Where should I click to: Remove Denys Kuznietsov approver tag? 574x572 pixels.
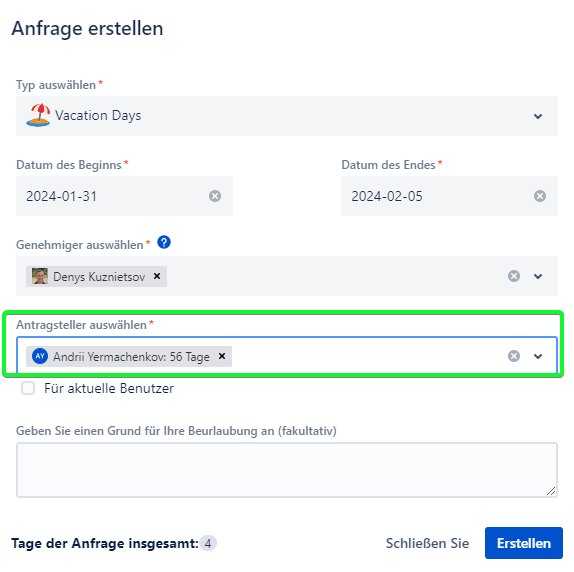(157, 276)
